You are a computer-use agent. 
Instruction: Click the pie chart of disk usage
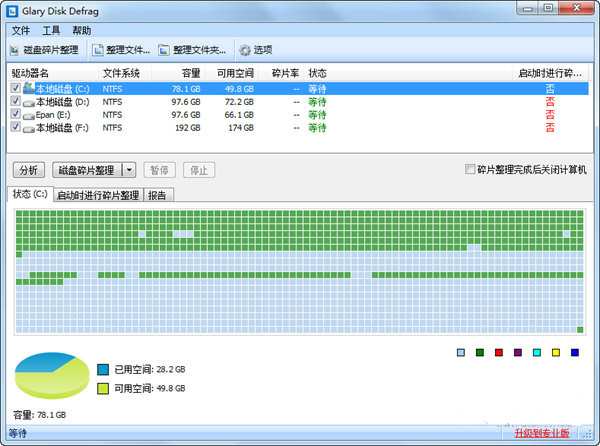(x=52, y=375)
